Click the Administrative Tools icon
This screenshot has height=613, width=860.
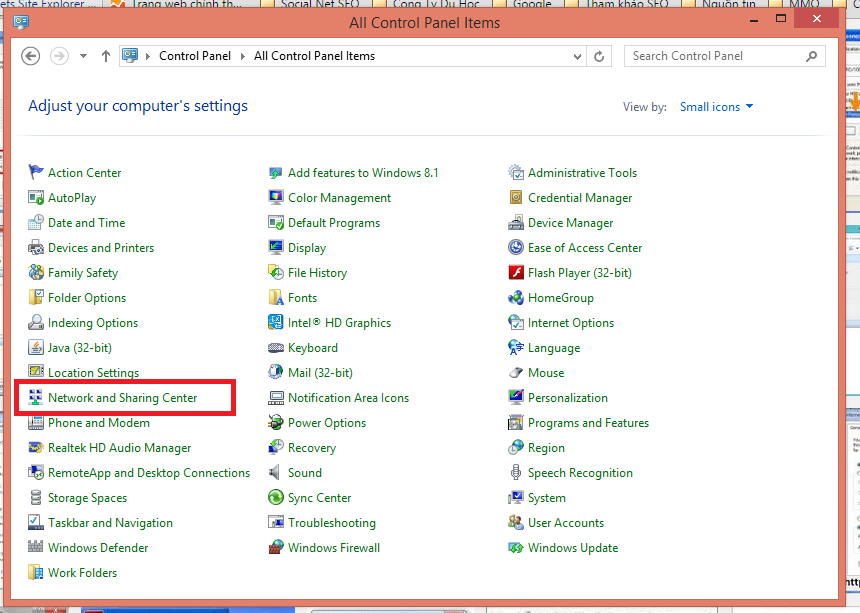516,172
